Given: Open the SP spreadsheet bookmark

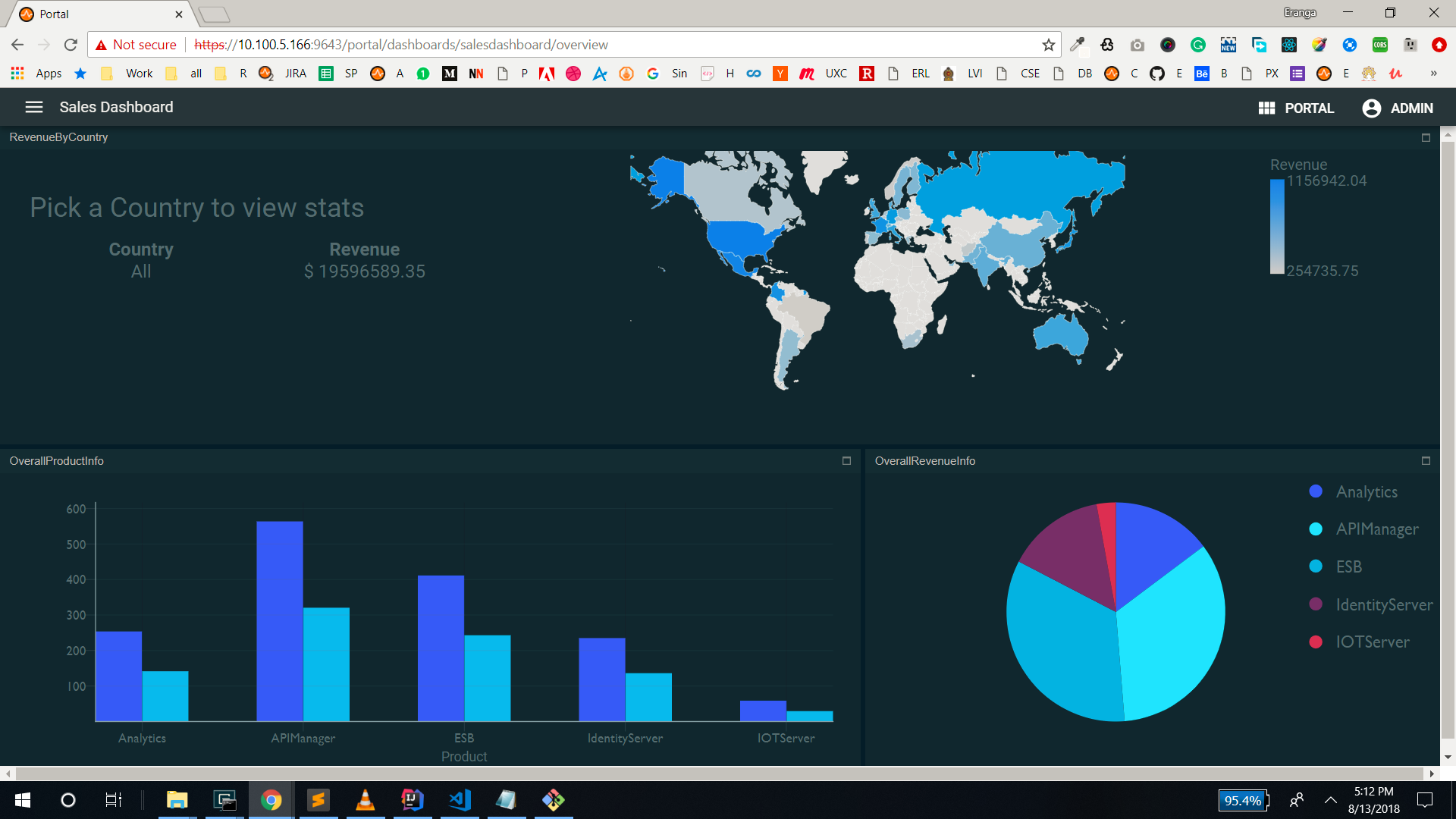Looking at the screenshot, I should 339,74.
